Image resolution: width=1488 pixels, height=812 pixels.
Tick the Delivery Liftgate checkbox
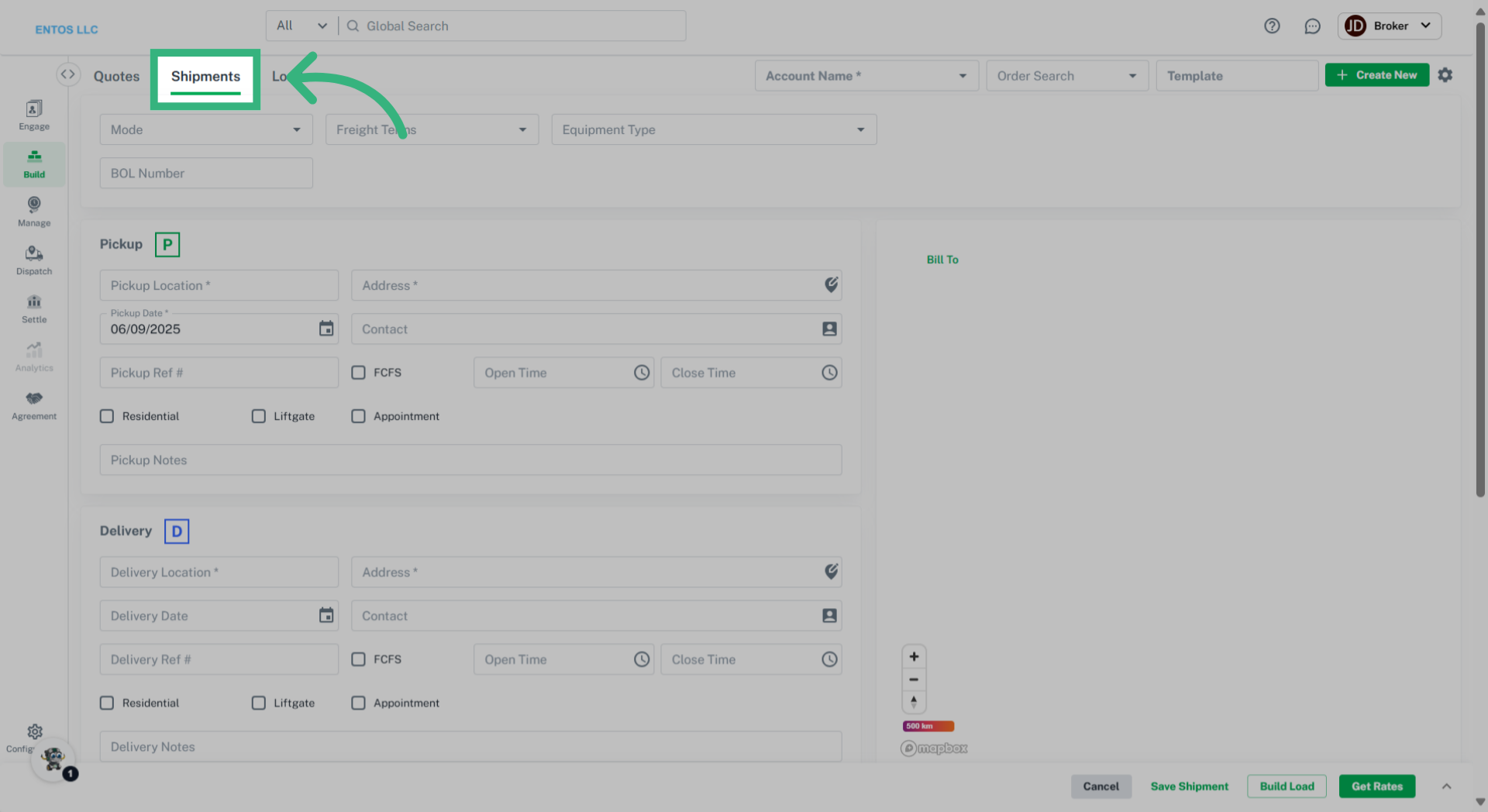point(259,703)
